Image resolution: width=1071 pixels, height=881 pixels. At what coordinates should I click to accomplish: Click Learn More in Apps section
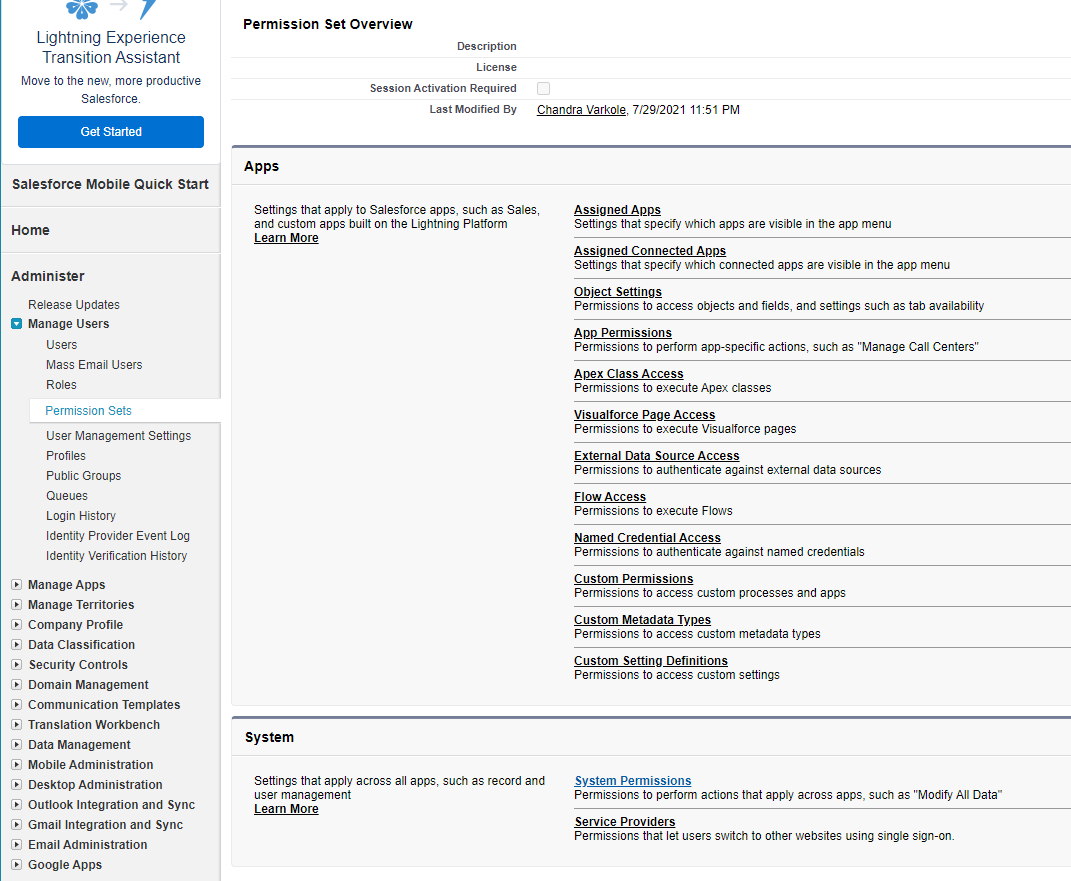point(286,238)
